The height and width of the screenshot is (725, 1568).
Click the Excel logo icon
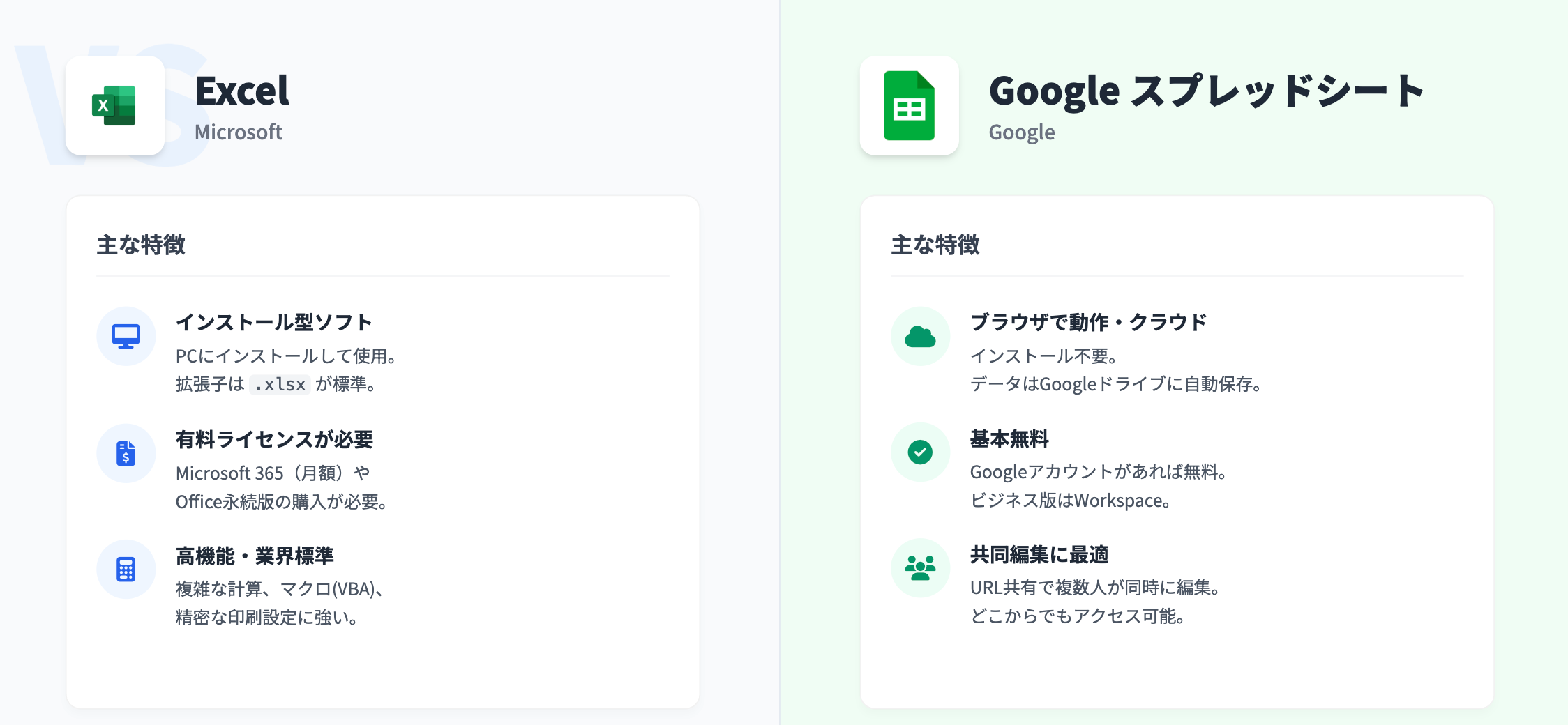coord(114,106)
